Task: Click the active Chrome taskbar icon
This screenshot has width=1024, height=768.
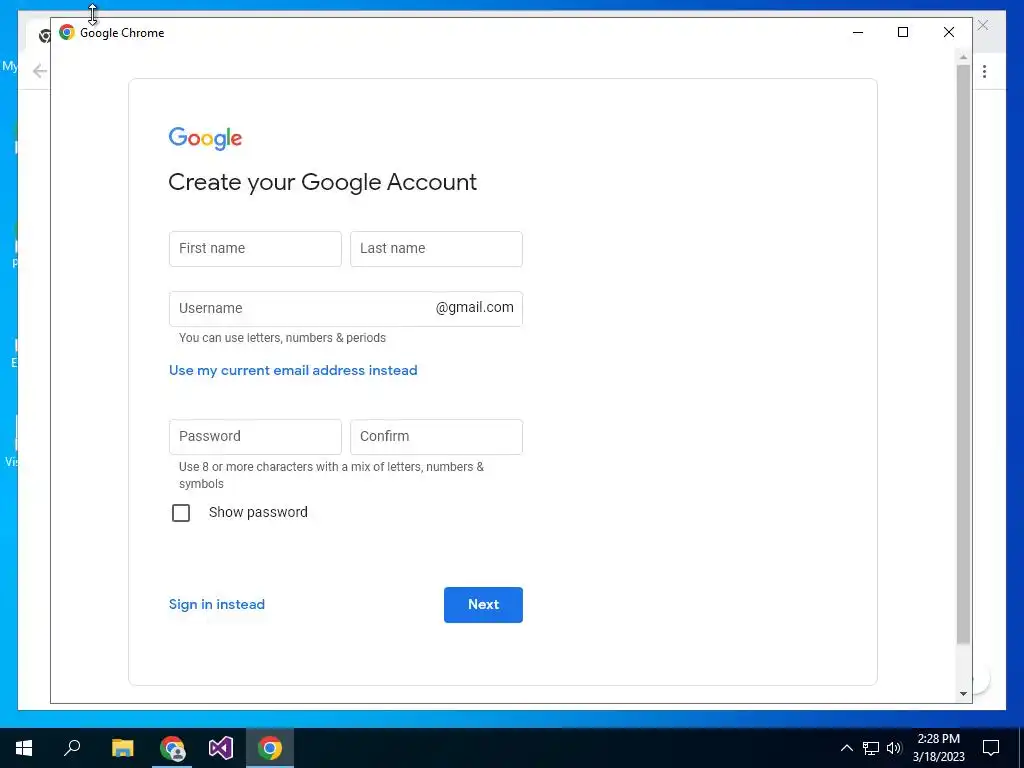Action: [x=270, y=748]
